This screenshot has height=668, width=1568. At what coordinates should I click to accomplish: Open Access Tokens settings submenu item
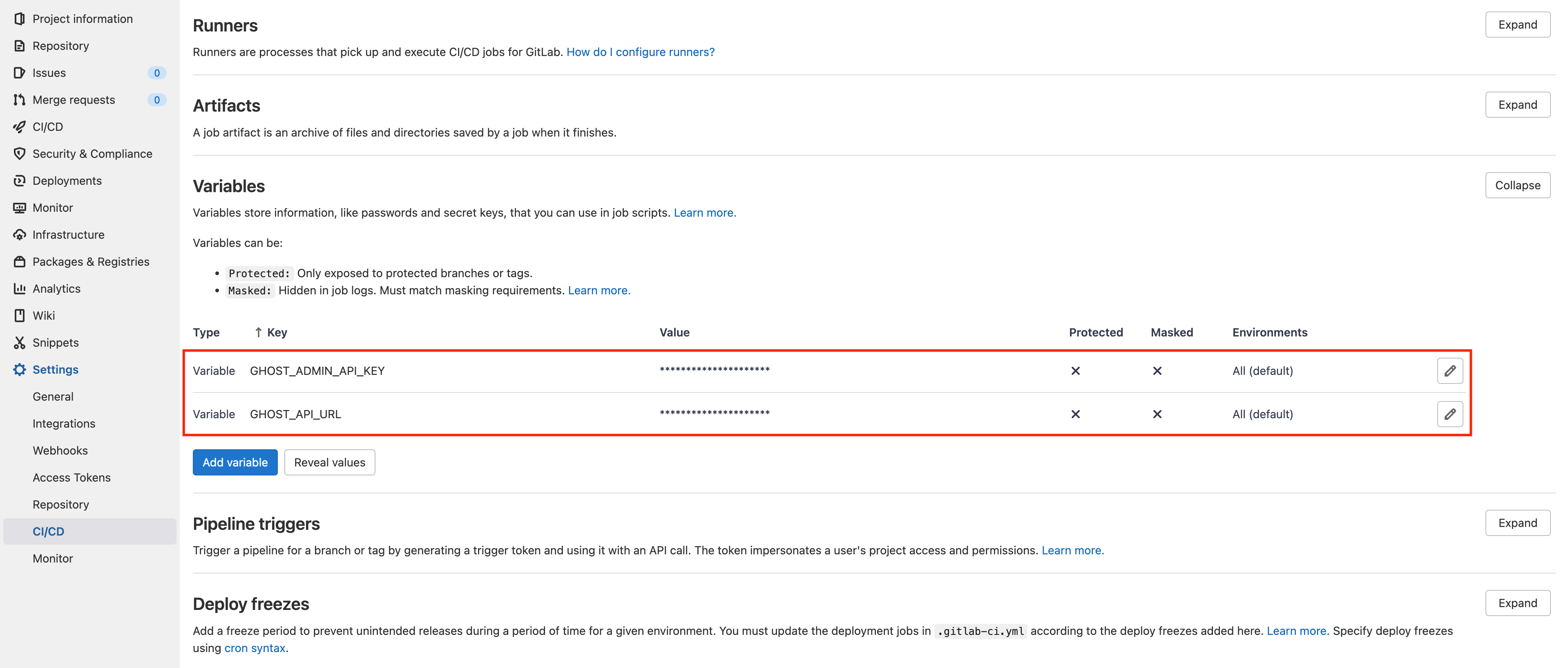coord(72,477)
